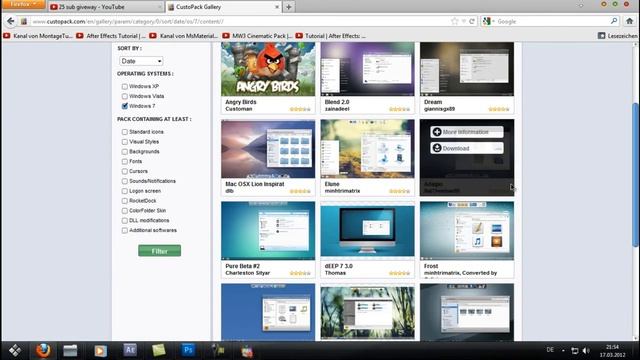640x360 pixels.
Task: Check the Additional softwares checkbox
Action: coord(124,231)
